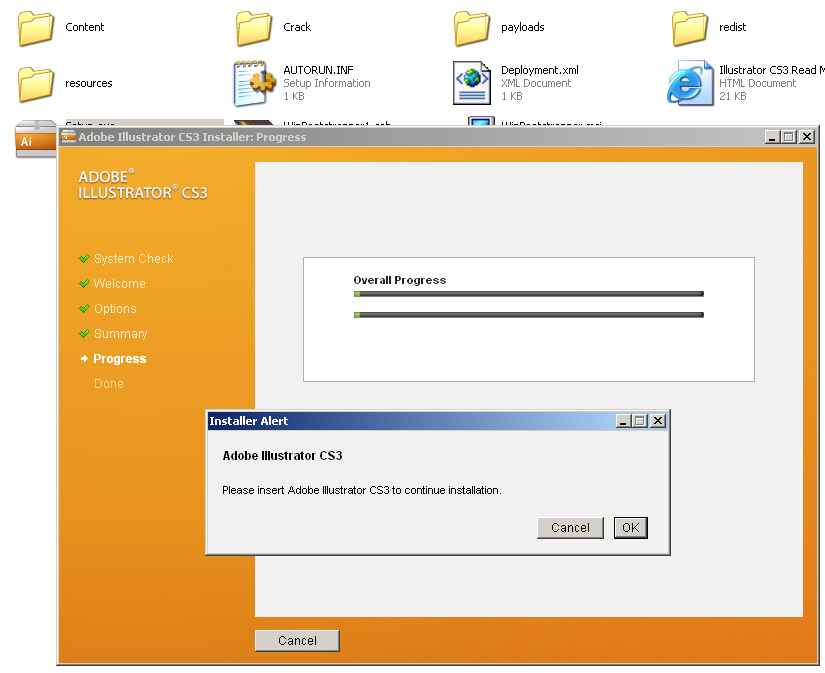The width and height of the screenshot is (825, 673).
Task: Click the 21 KB file size label
Action: [x=733, y=96]
